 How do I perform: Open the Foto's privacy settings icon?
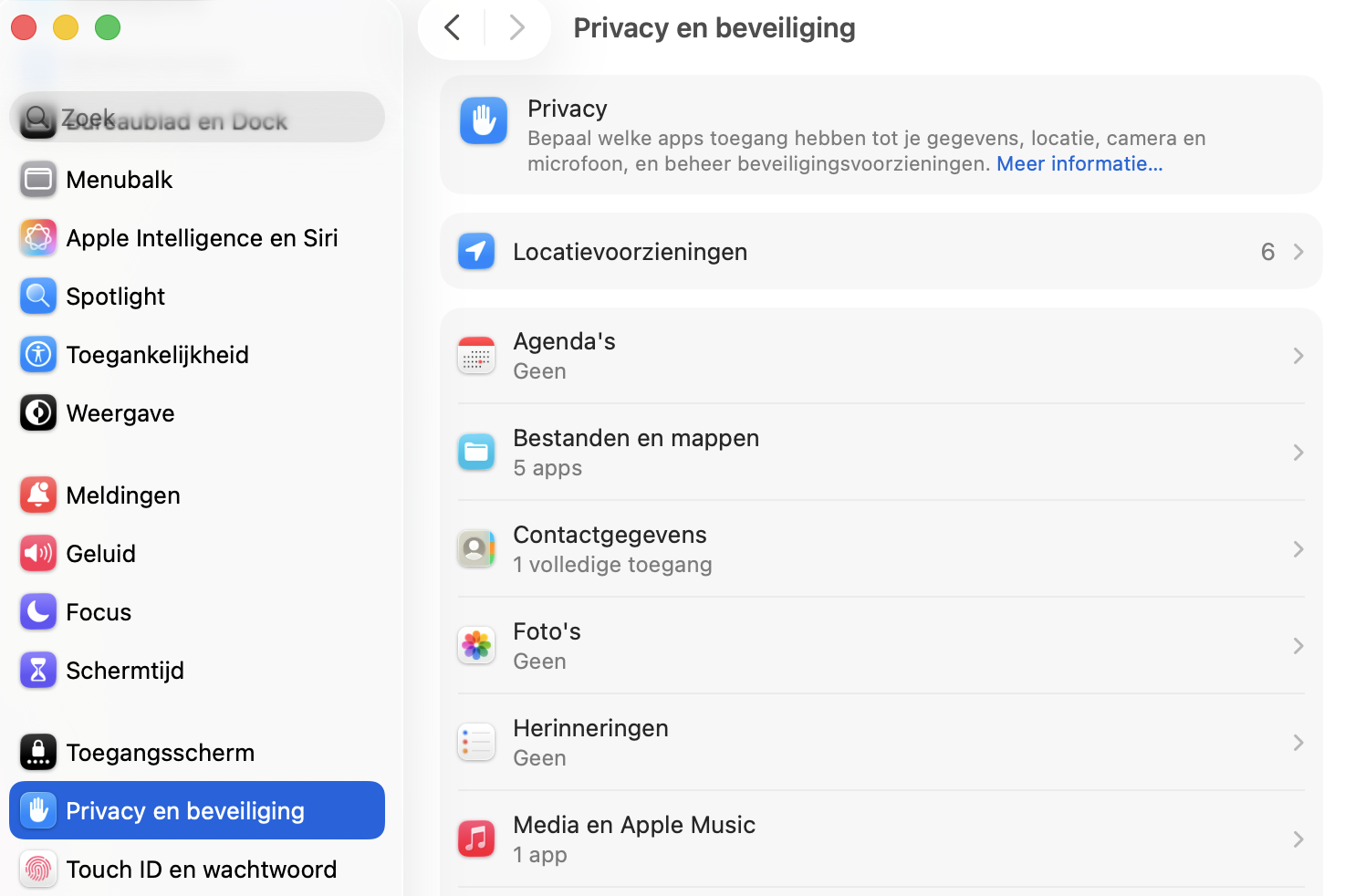[x=475, y=645]
